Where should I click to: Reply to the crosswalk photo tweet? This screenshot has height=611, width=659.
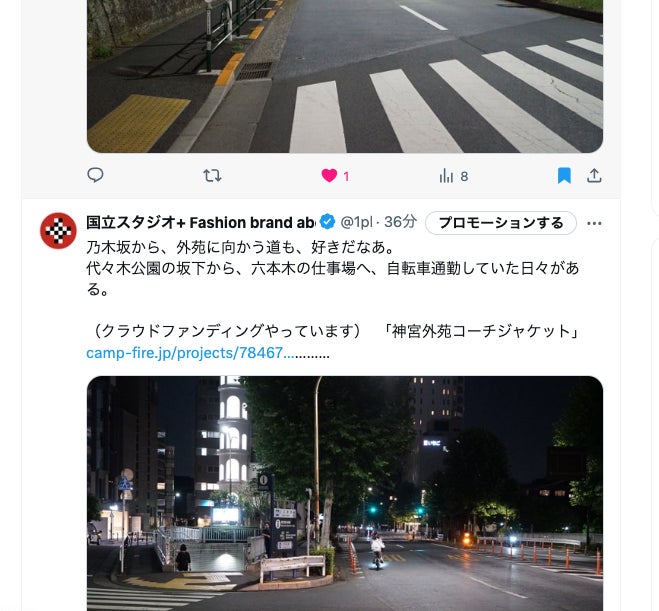pyautogui.click(x=95, y=175)
